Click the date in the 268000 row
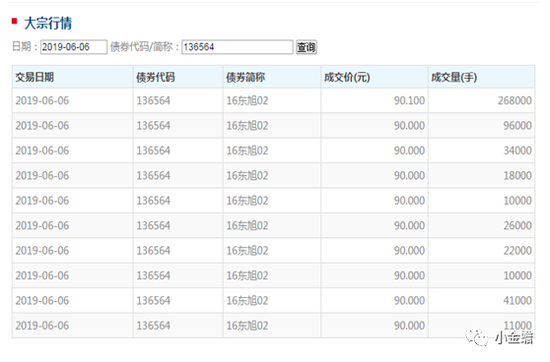The width and height of the screenshot is (550, 362). (x=42, y=101)
